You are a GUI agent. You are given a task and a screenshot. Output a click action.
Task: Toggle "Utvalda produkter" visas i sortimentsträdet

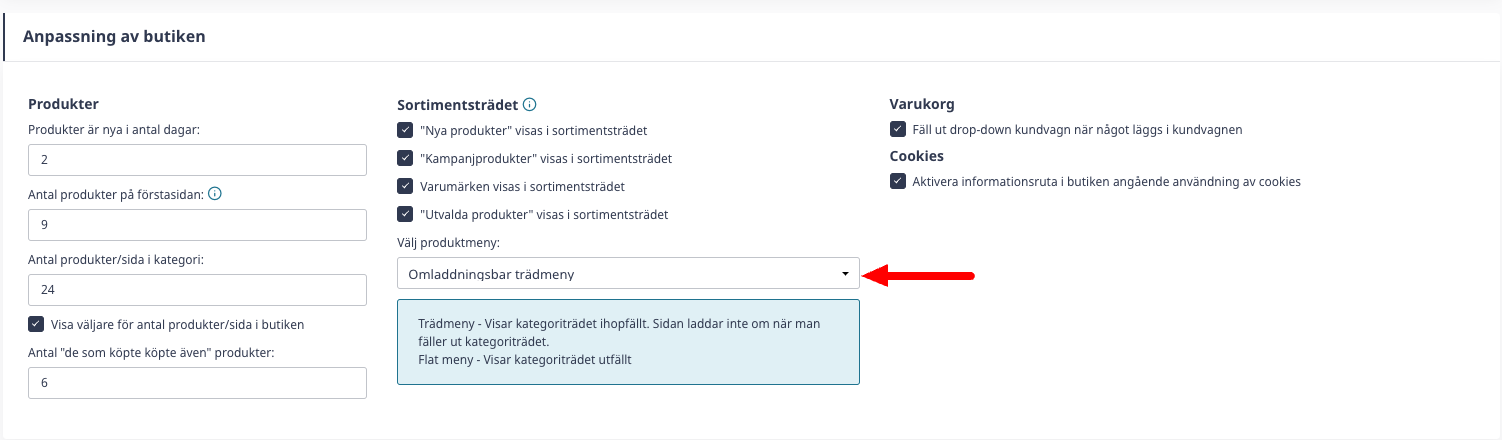click(x=405, y=214)
